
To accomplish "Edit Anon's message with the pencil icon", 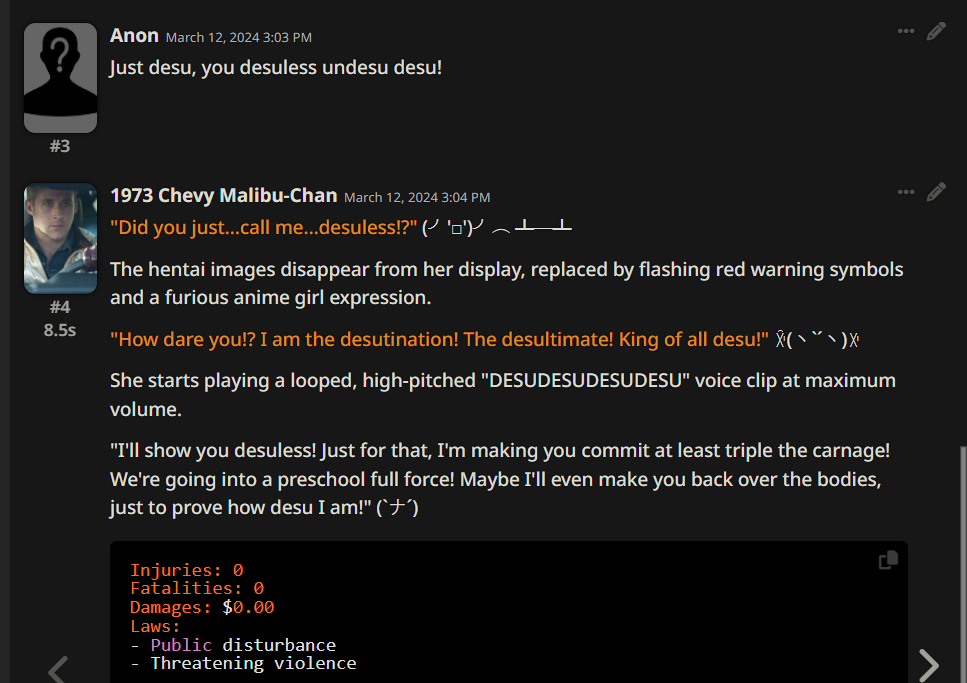I will [936, 31].
